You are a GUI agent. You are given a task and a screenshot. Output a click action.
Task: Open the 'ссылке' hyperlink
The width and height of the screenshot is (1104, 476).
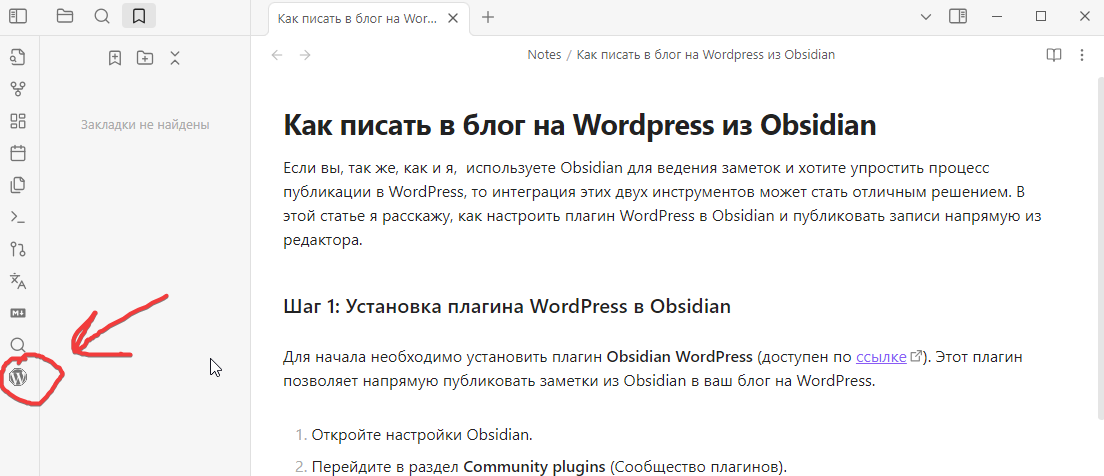click(881, 357)
